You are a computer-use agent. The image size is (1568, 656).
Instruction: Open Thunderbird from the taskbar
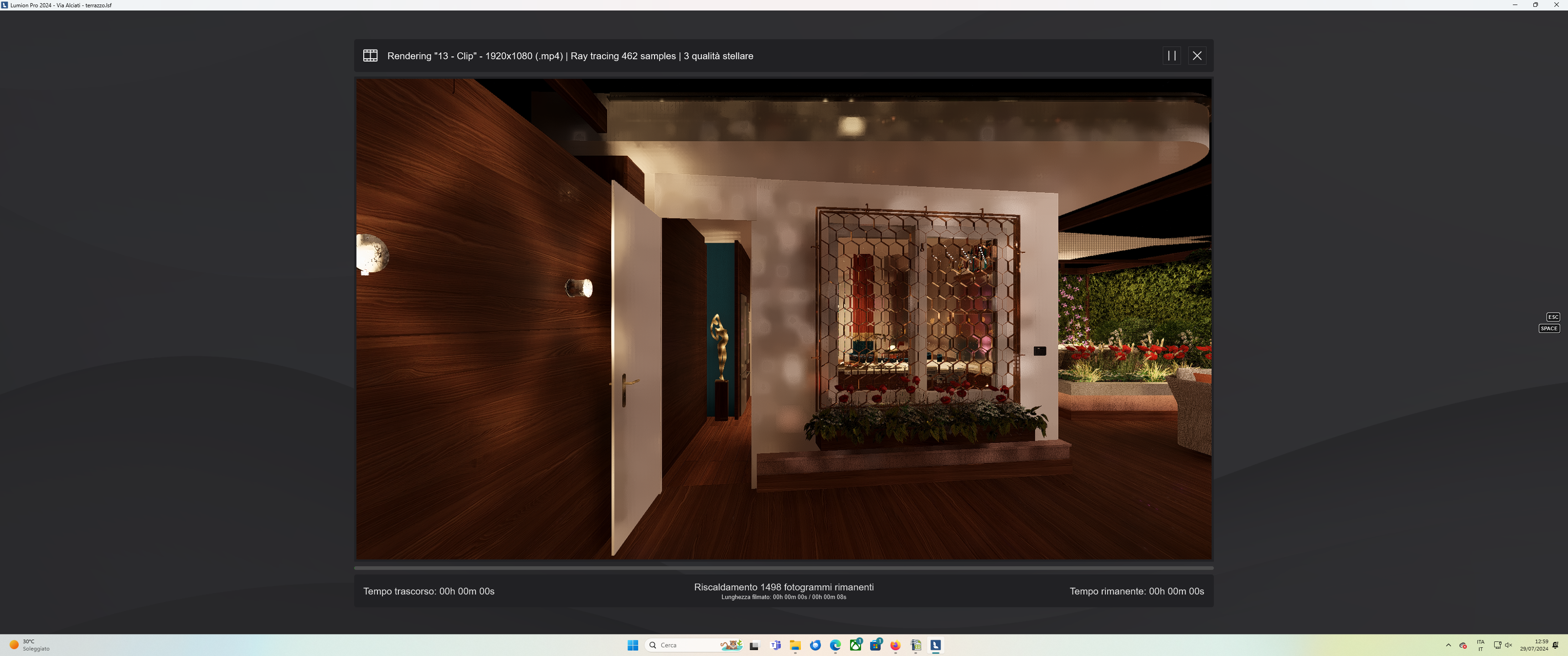click(x=815, y=645)
